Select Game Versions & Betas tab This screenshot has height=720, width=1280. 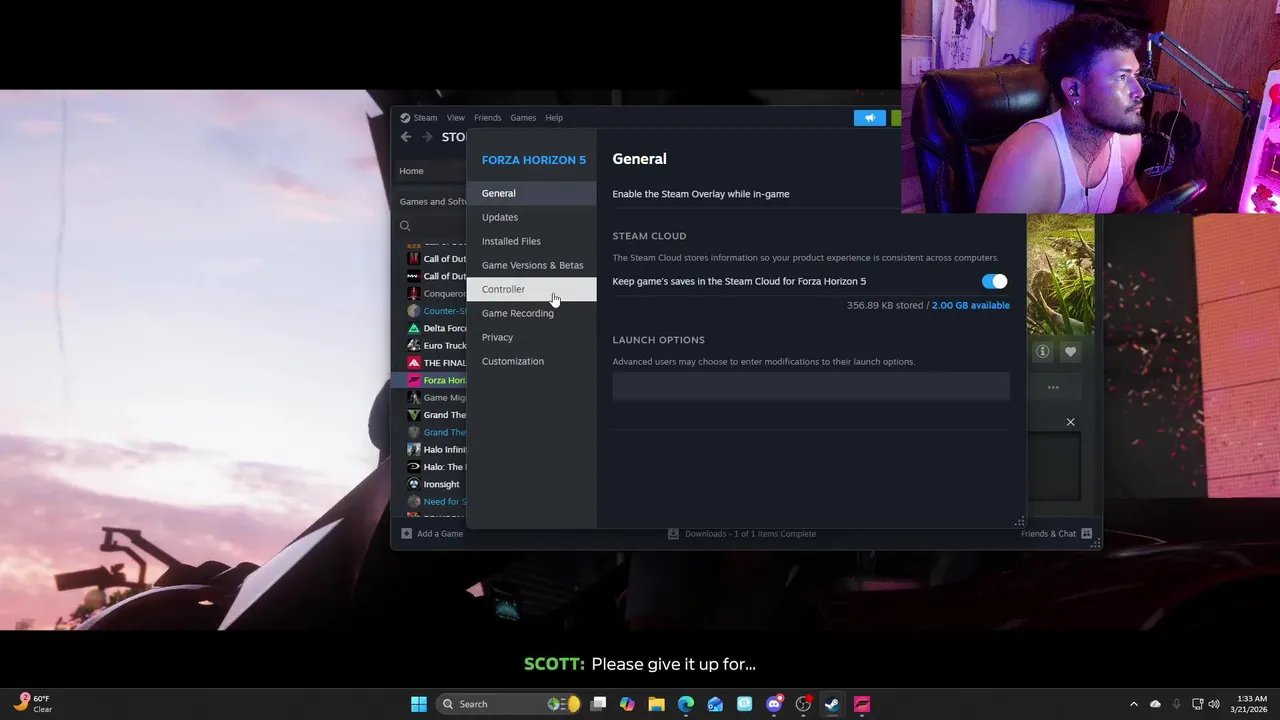[x=531, y=265]
